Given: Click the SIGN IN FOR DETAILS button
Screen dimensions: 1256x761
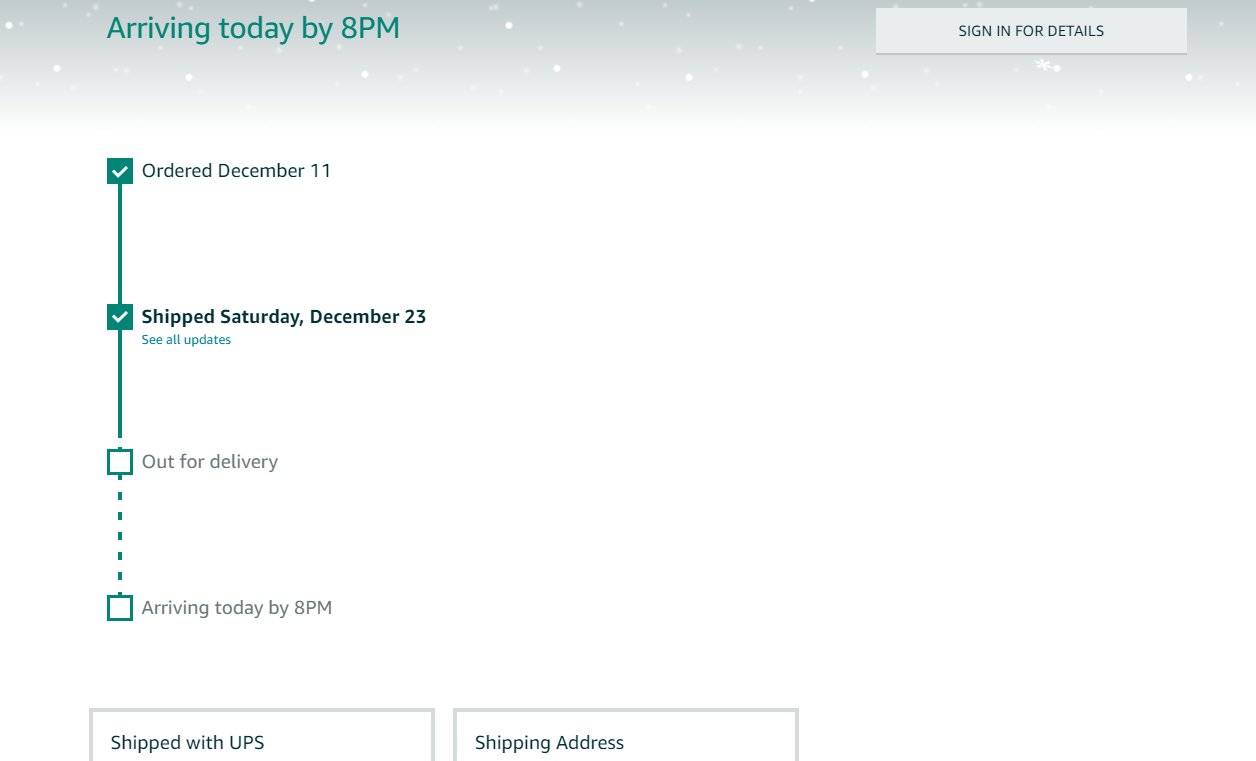Looking at the screenshot, I should pyautogui.click(x=1031, y=31).
